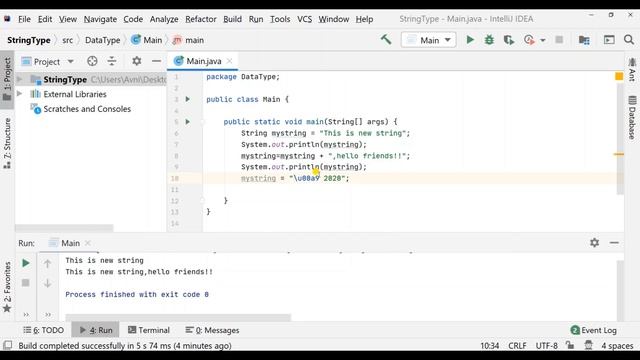Open the Terminal tool window

[x=149, y=330]
